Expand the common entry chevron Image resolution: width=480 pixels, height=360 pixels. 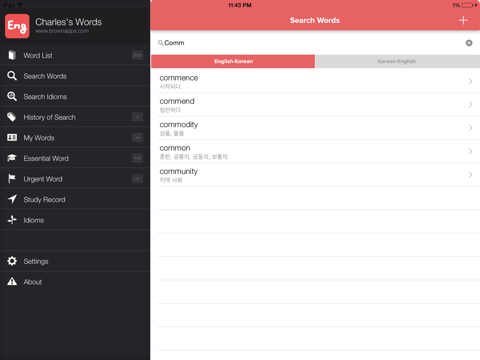pos(470,151)
